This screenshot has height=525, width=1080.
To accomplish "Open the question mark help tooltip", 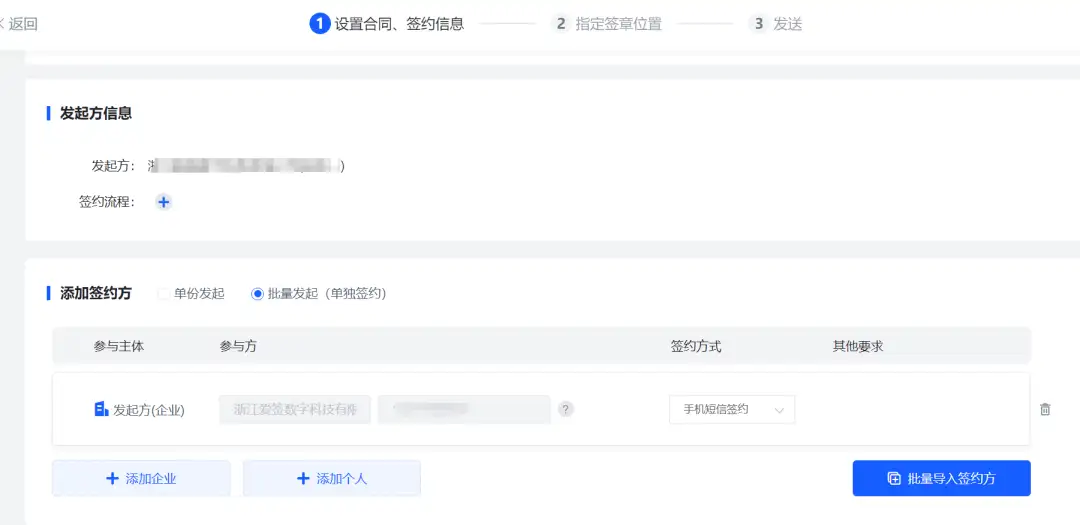I will click(565, 409).
